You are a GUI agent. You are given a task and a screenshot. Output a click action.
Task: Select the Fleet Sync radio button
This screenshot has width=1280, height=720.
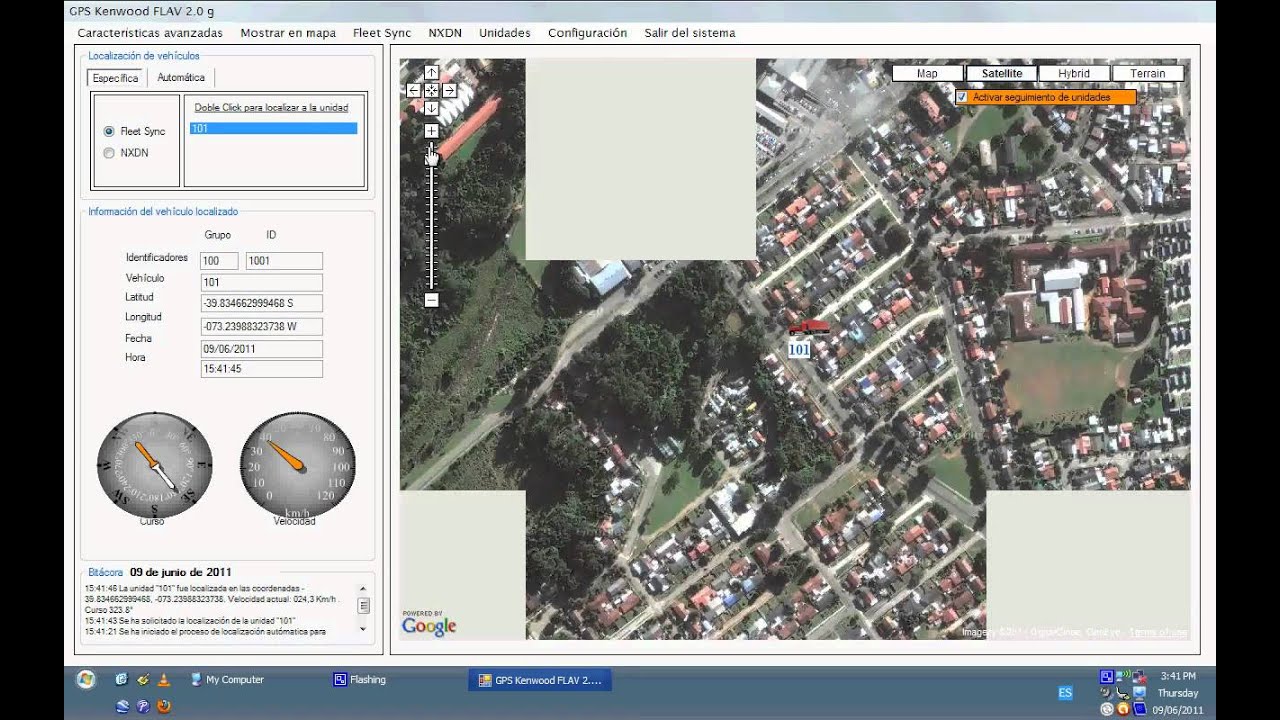109,131
